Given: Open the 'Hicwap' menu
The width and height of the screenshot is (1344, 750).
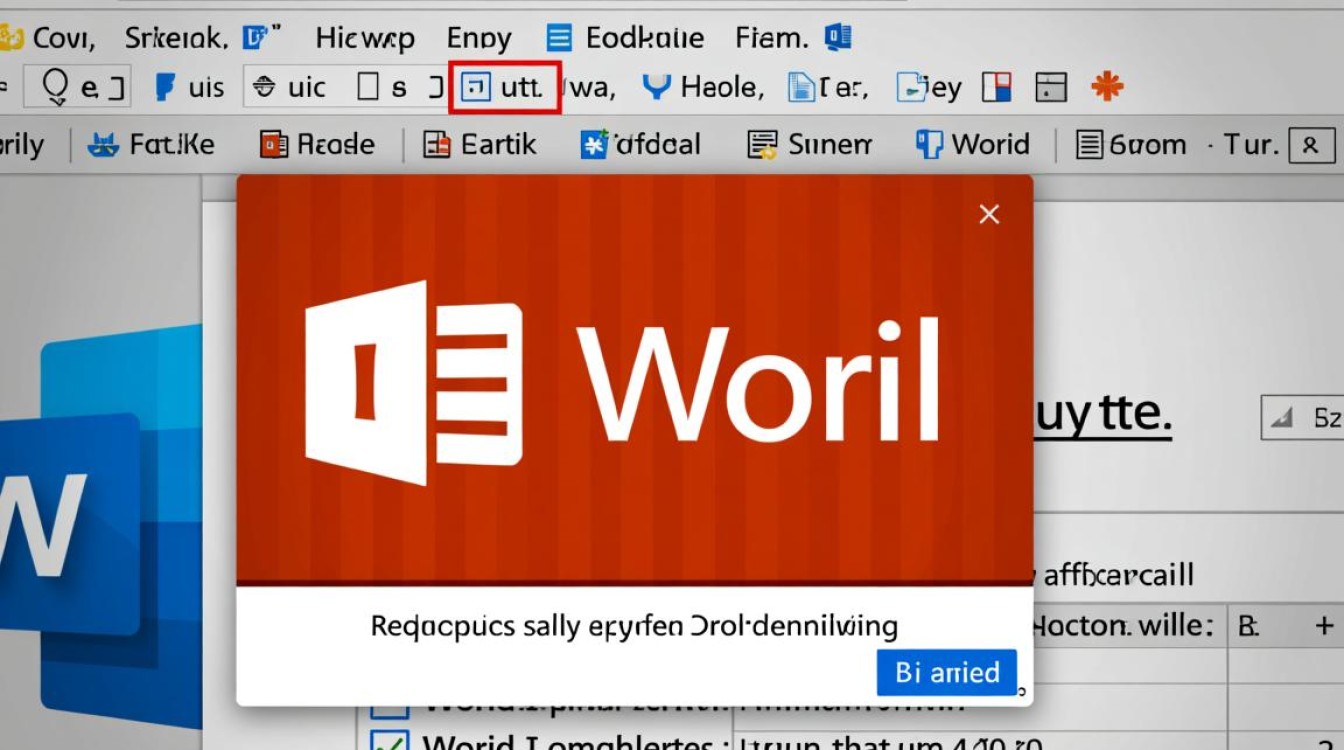Looking at the screenshot, I should pos(365,38).
